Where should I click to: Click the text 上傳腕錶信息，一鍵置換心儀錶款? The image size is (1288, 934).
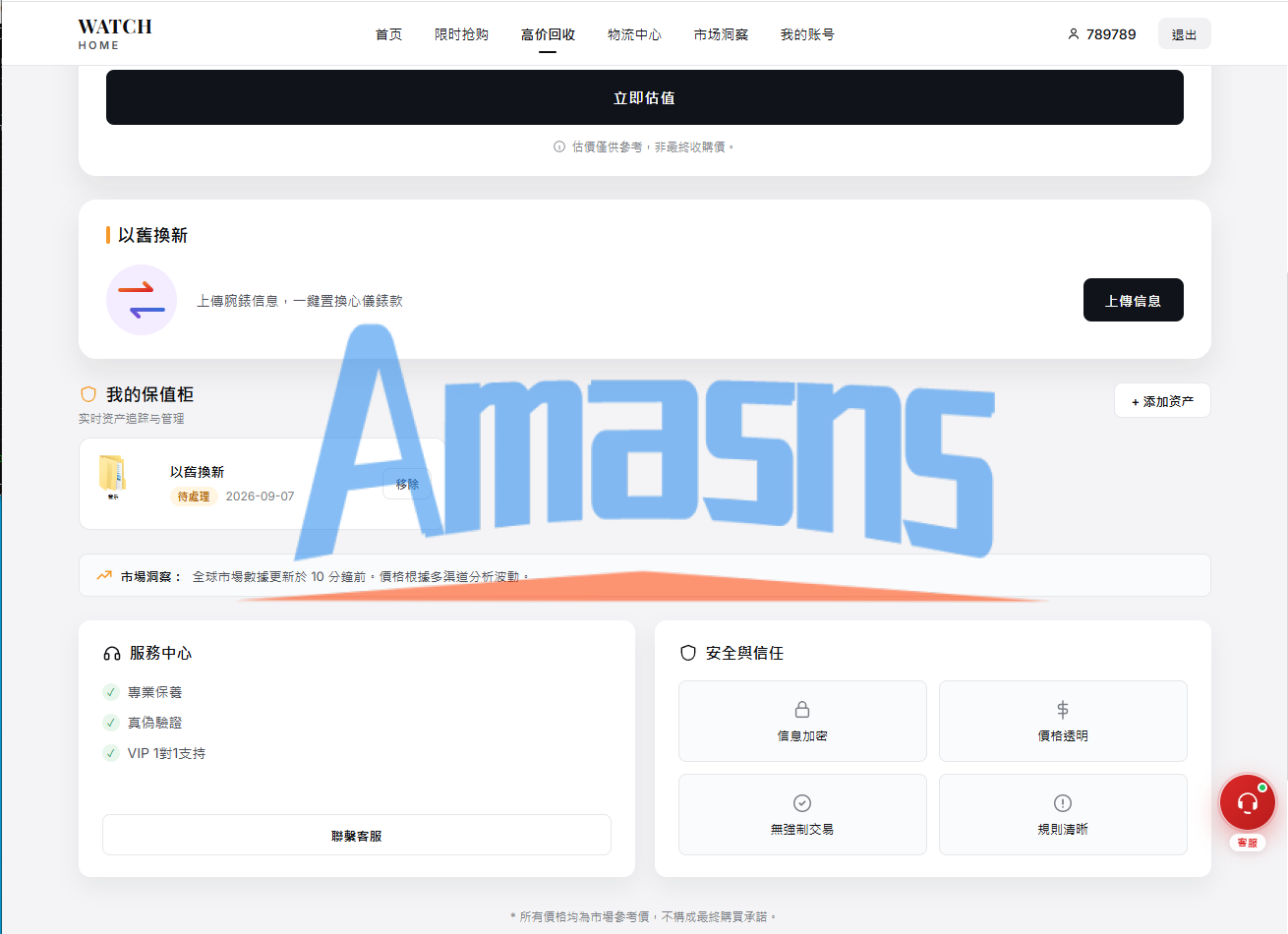(300, 301)
